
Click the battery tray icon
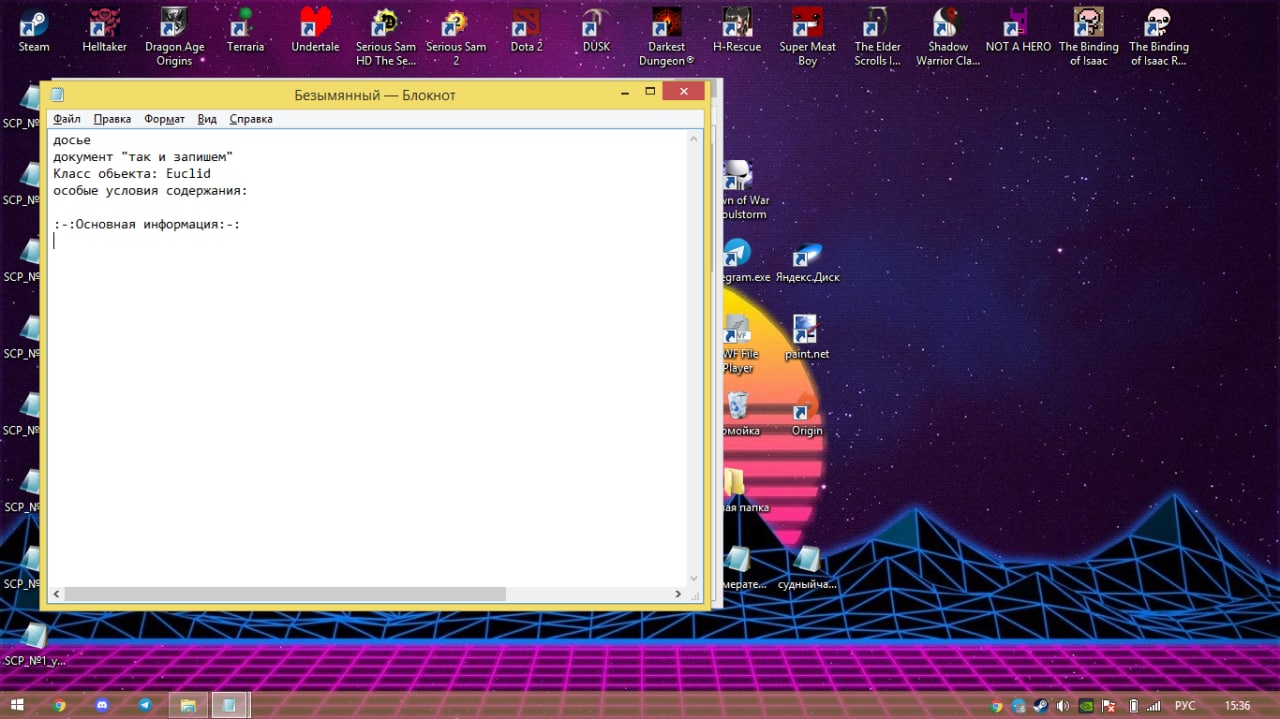pos(1133,706)
